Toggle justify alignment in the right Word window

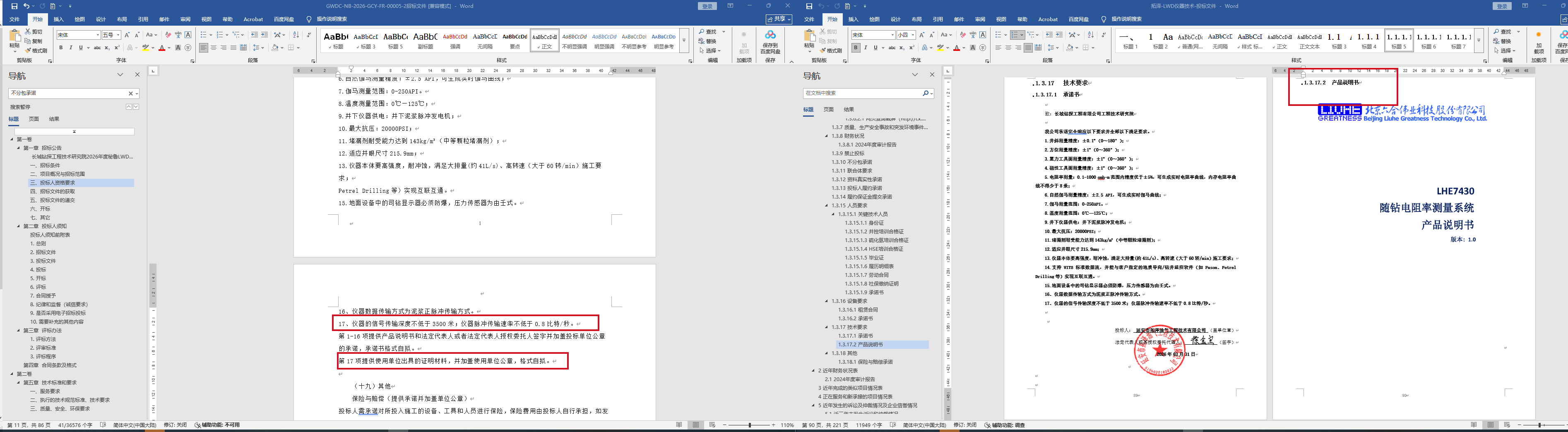1028,48
